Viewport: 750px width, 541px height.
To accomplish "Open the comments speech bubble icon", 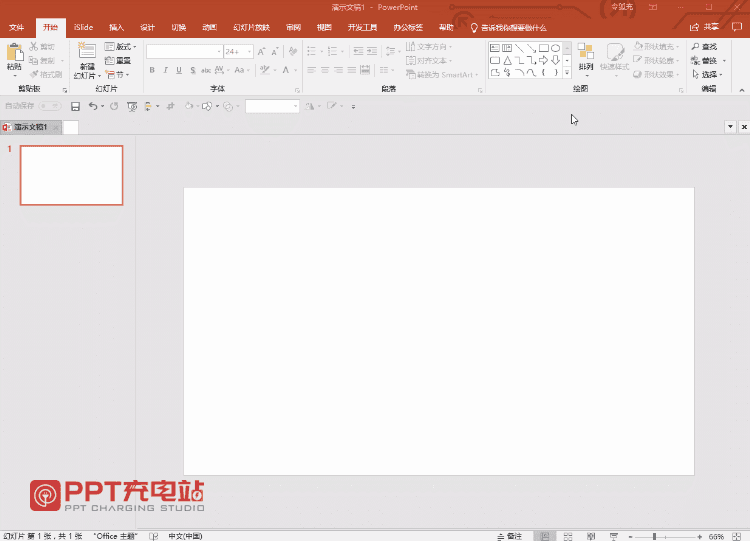I will pos(737,27).
